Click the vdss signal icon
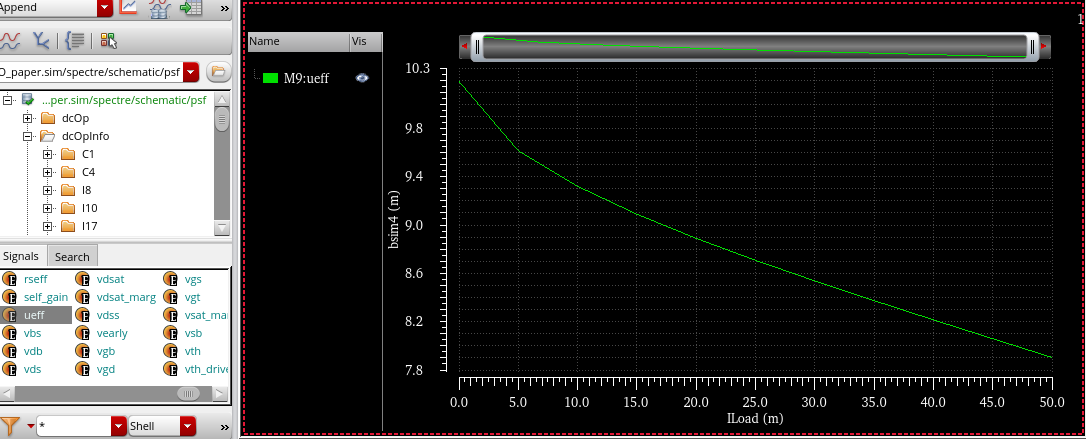This screenshot has width=1086, height=439. (x=83, y=315)
